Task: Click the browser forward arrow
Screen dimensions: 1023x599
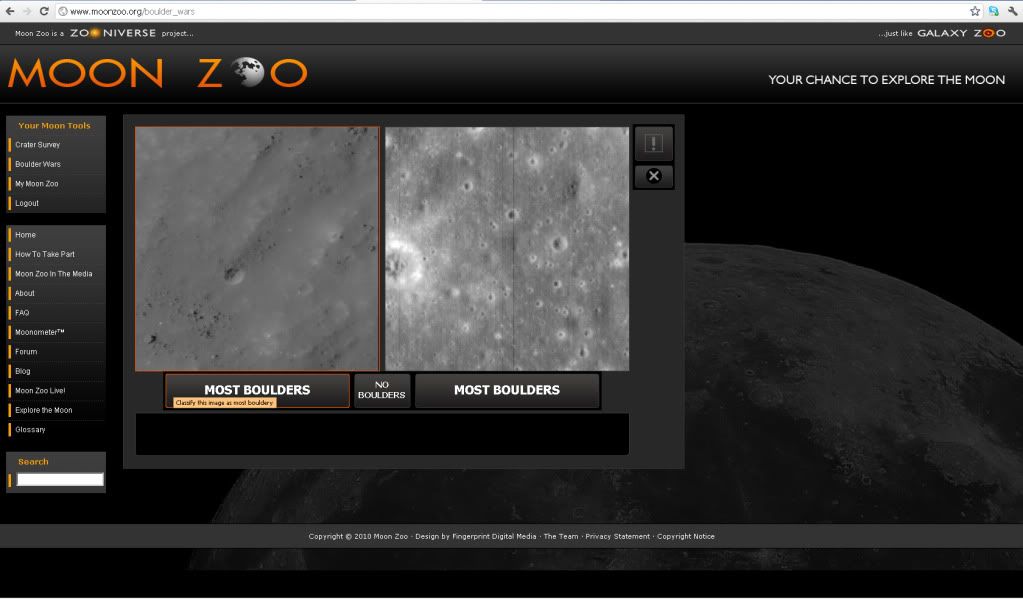Action: 27,11
